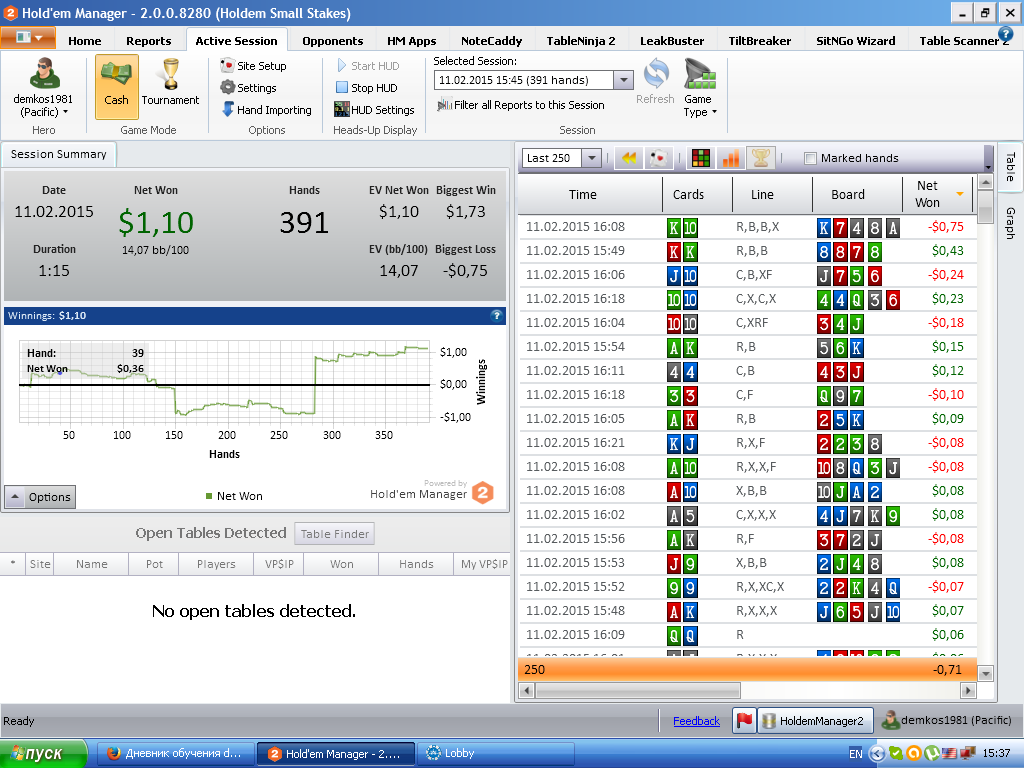Screen dimensions: 1024x768
Task: Click the trophy icon in hands toolbar
Action: click(761, 158)
